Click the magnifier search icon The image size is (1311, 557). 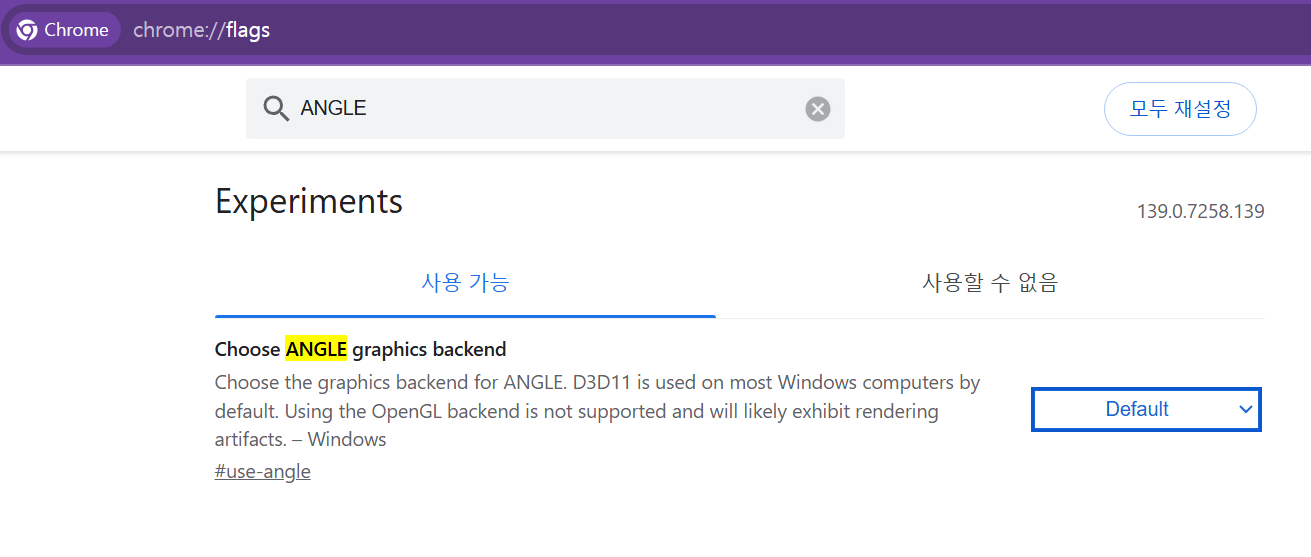coord(276,108)
